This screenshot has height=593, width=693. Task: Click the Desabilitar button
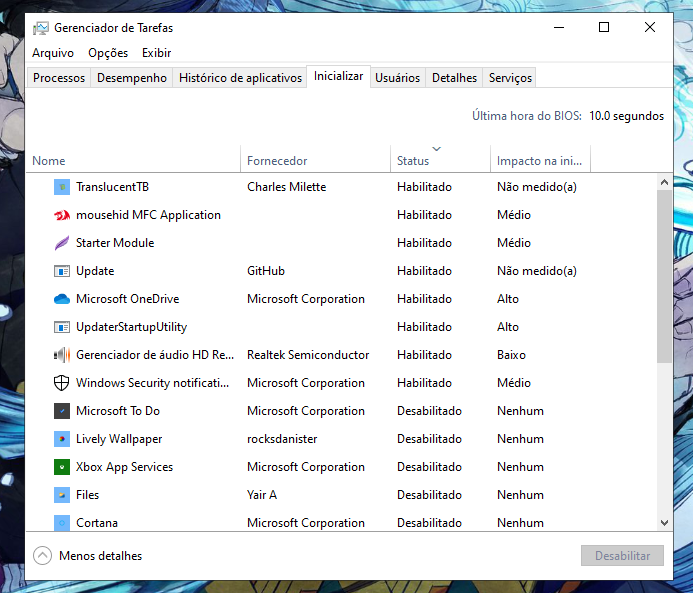(x=622, y=556)
